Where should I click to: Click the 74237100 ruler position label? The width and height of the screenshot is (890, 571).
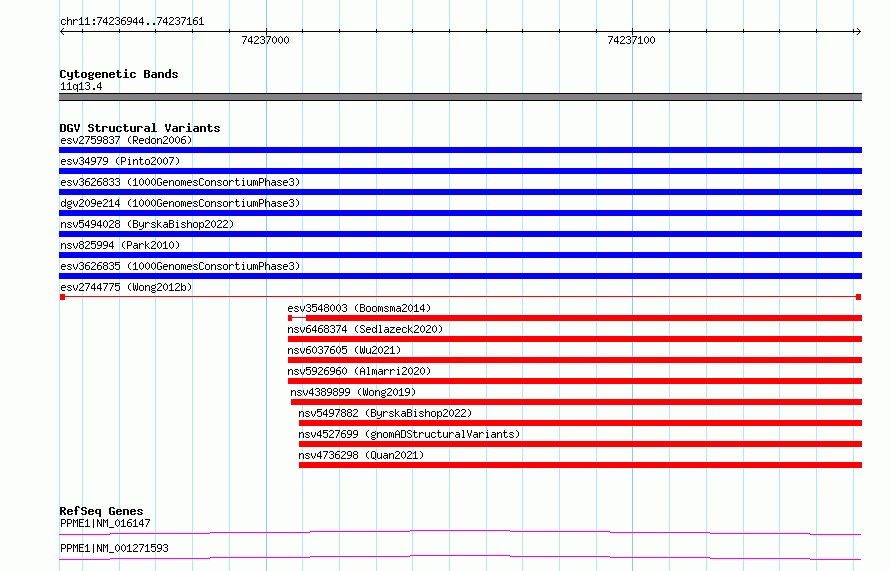click(631, 40)
